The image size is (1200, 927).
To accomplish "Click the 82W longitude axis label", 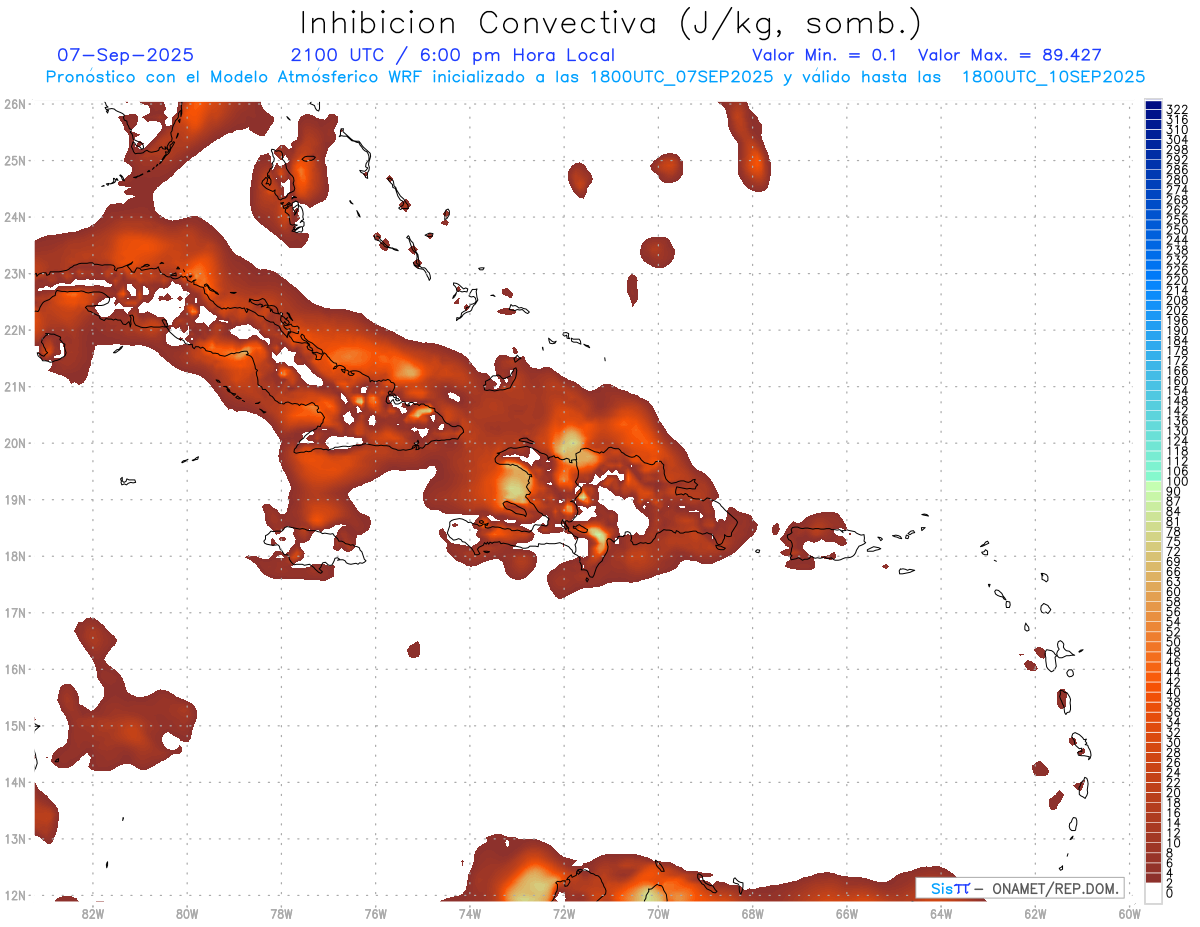I will click(x=93, y=912).
